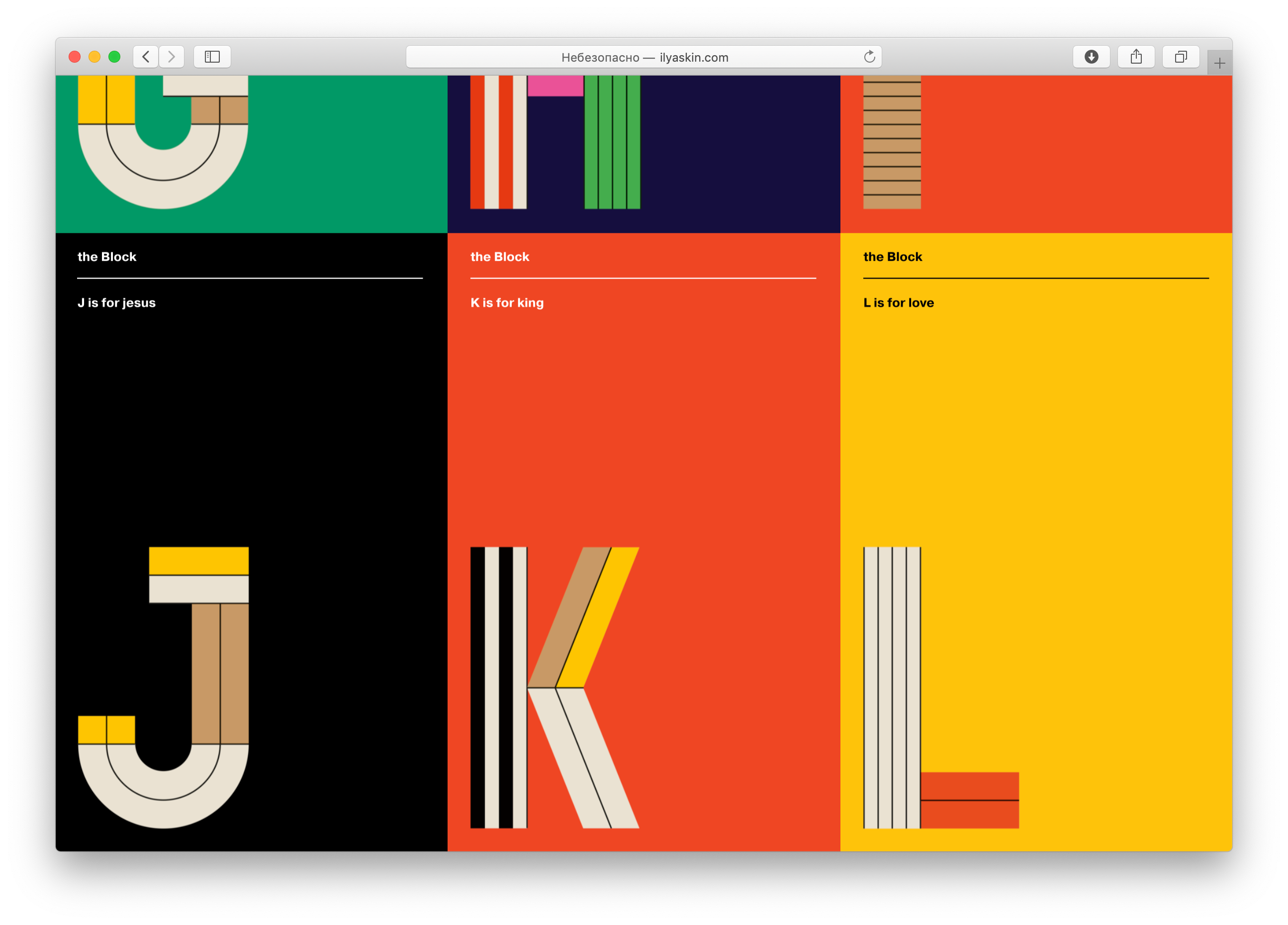Click 'the Block' heading in black panel
This screenshot has height=925, width=1288.
(x=107, y=257)
